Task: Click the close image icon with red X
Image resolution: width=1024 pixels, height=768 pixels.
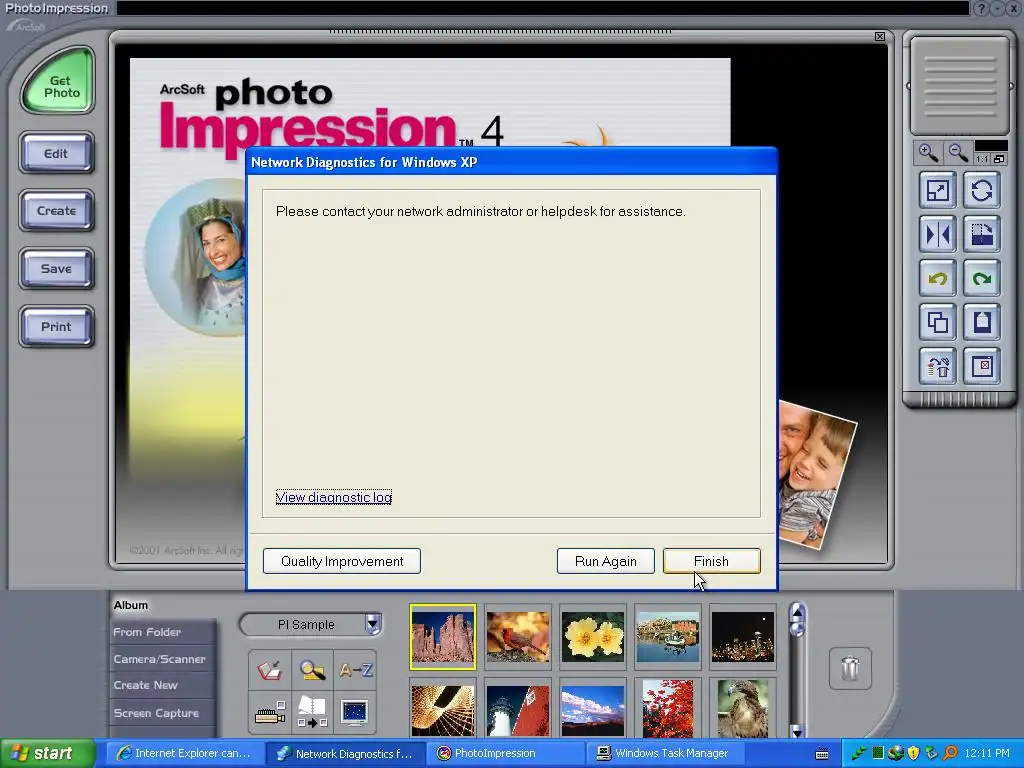Action: pyautogui.click(x=982, y=366)
